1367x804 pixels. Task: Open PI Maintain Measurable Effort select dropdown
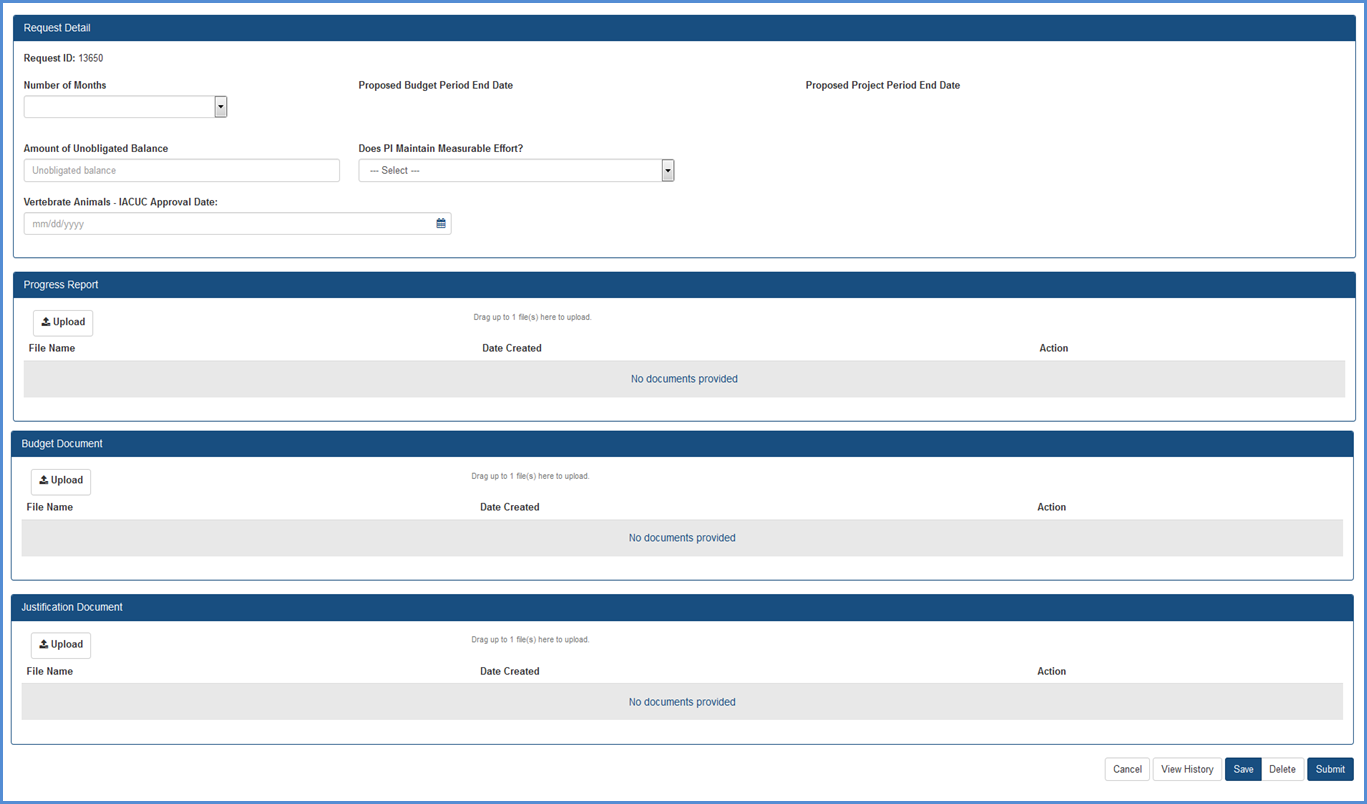click(517, 170)
